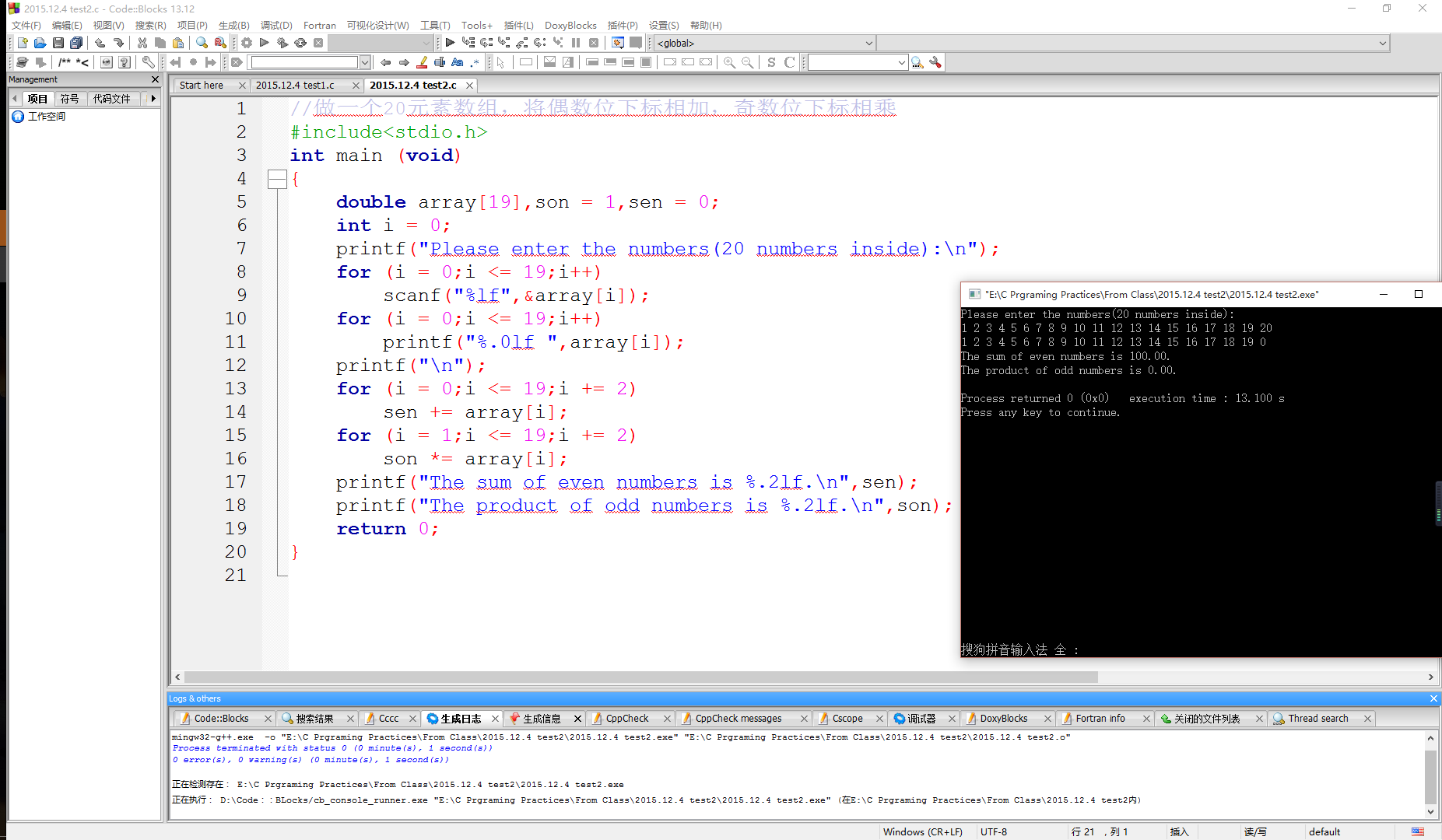
Task: Undo last edit with the toolbar arrow
Action: click(x=100, y=43)
